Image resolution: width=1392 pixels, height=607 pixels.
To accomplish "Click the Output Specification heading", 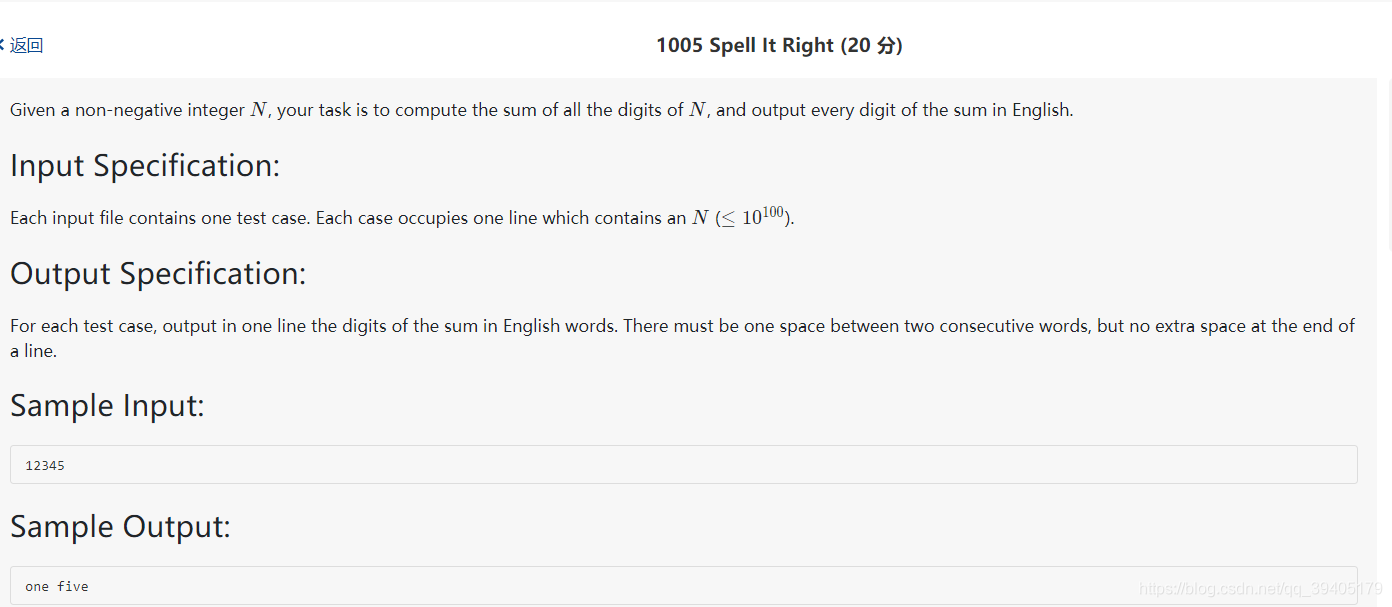I will coord(157,273).
